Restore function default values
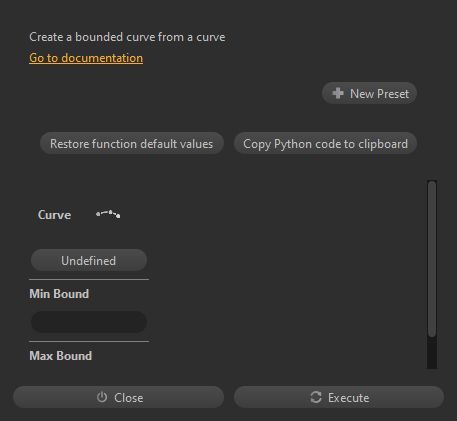 pos(132,143)
